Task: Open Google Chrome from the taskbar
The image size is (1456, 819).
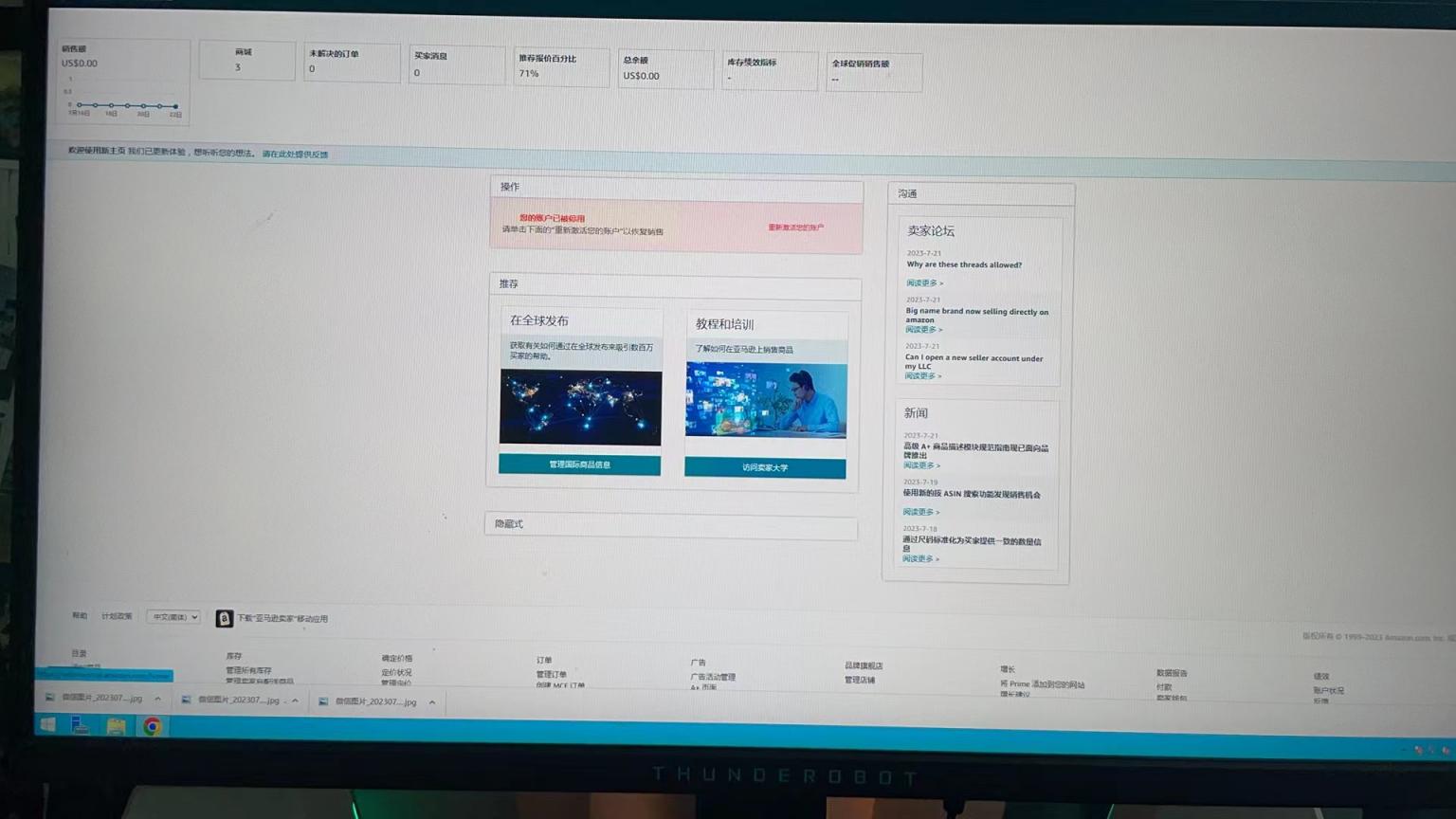Action: coord(152,727)
